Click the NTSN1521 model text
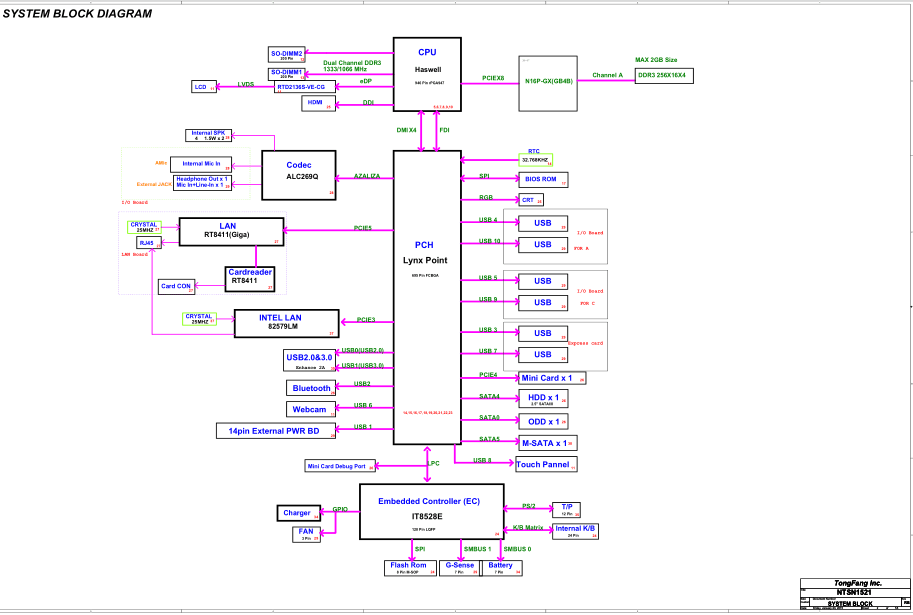The width and height of the screenshot is (913, 615). 854,592
